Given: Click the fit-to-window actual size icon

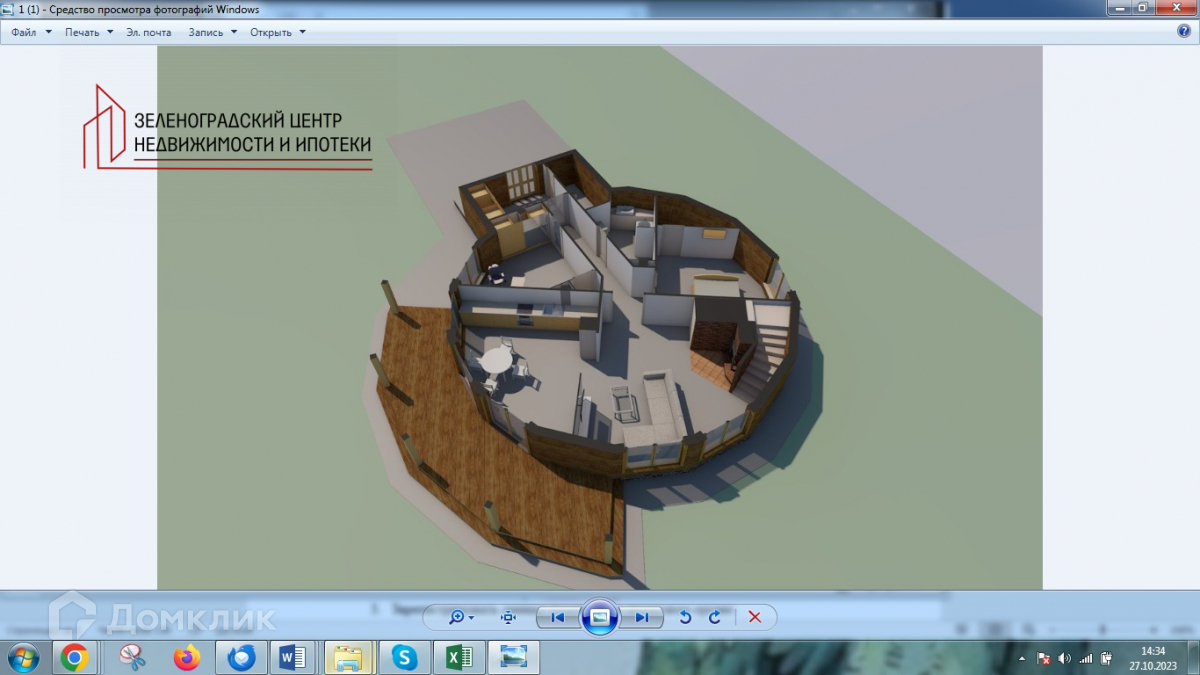Looking at the screenshot, I should (508, 617).
